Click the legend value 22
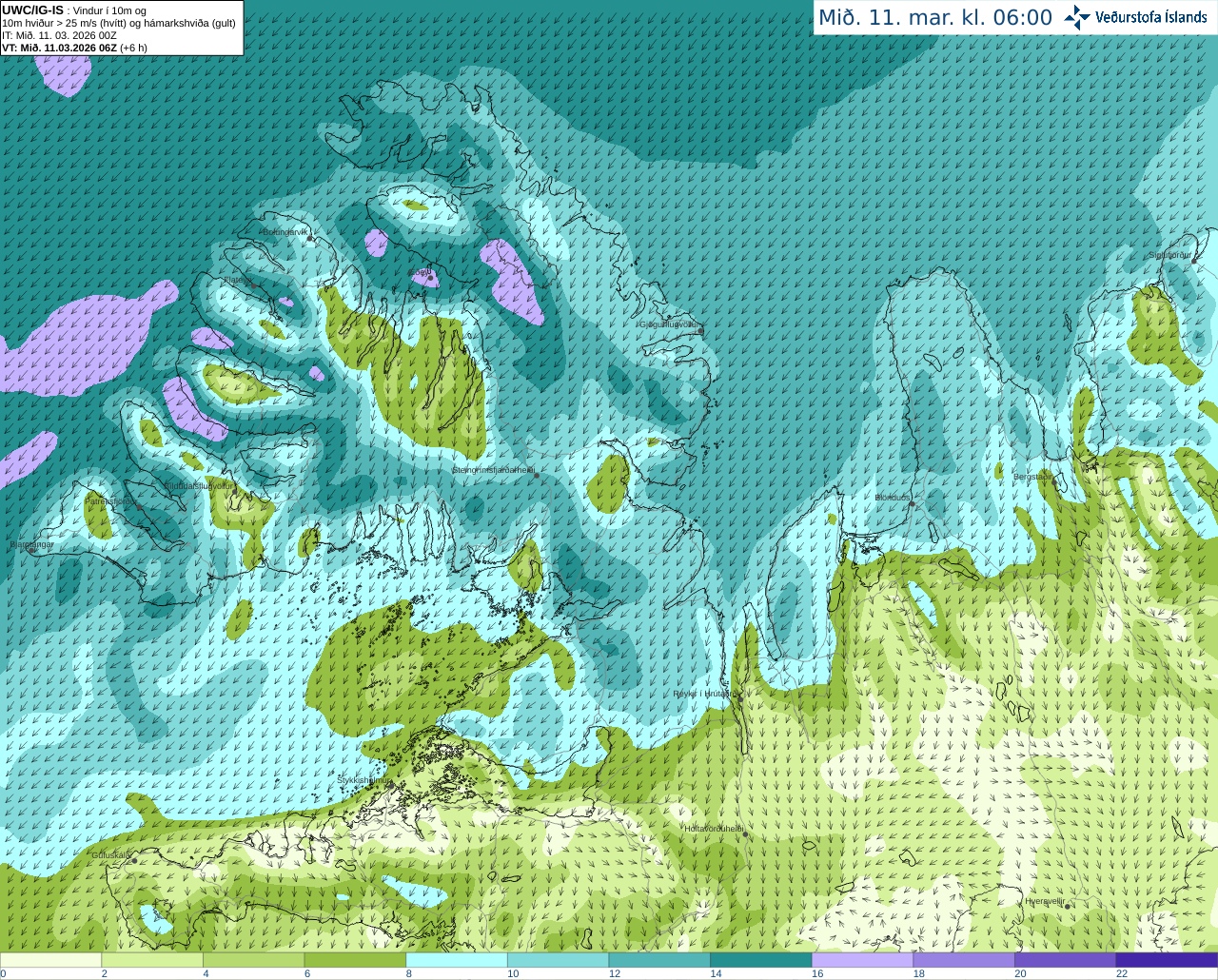This screenshot has height=980, width=1218. click(x=1122, y=973)
